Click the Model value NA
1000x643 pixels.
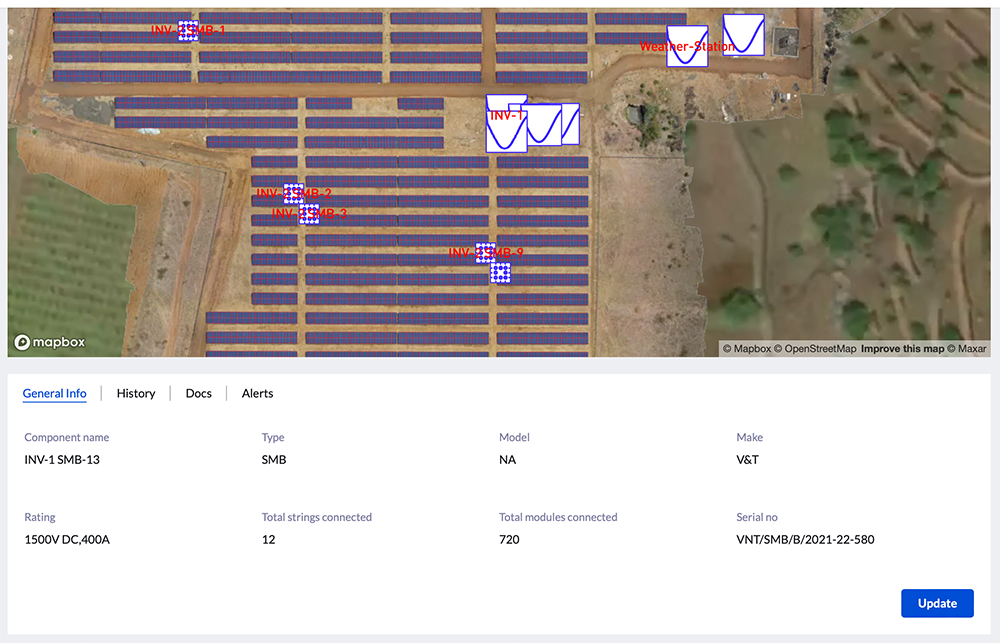coord(507,460)
